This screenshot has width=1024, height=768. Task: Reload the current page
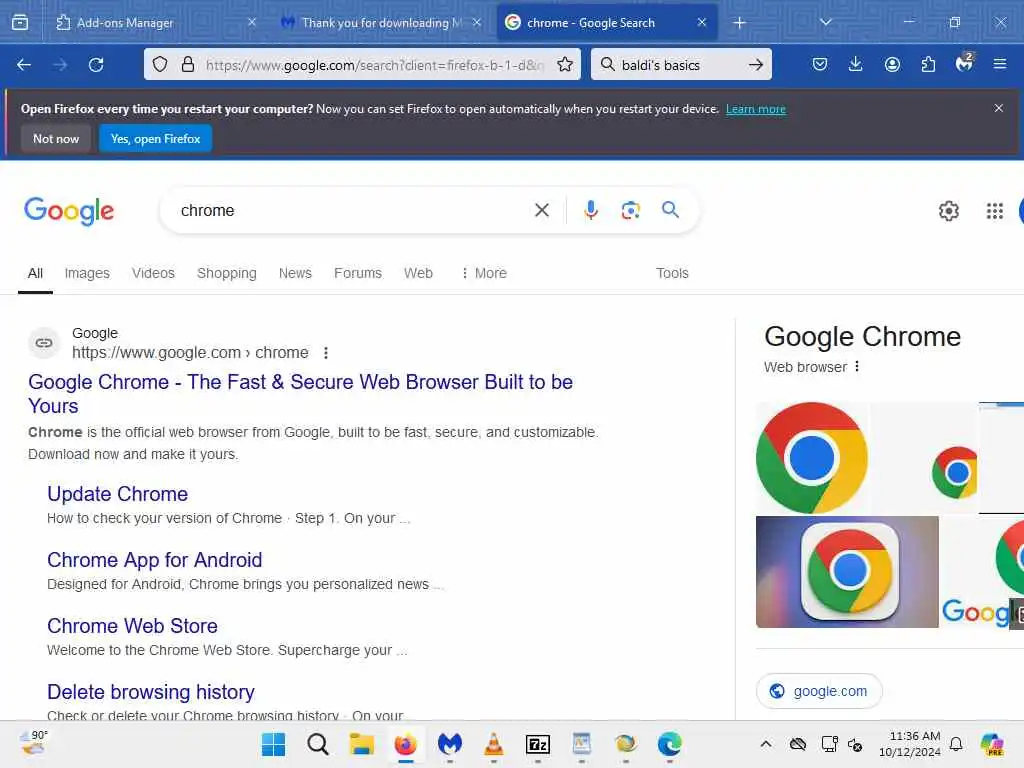click(96, 65)
